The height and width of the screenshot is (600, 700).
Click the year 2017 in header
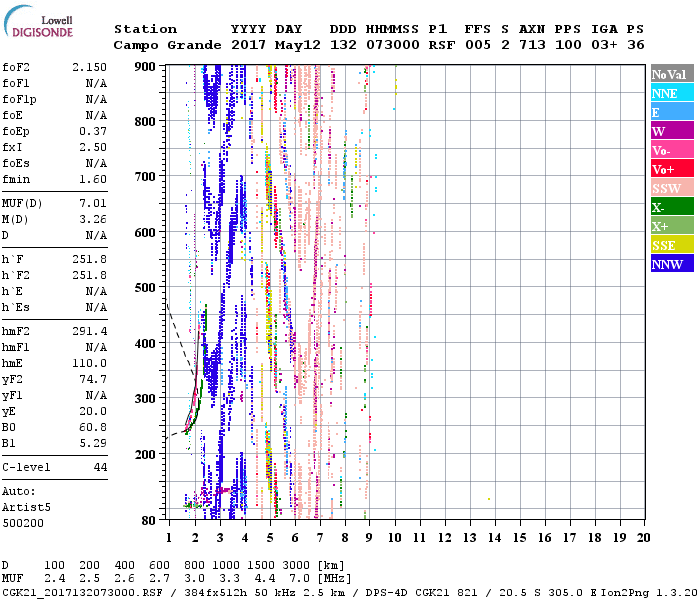pyautogui.click(x=248, y=45)
